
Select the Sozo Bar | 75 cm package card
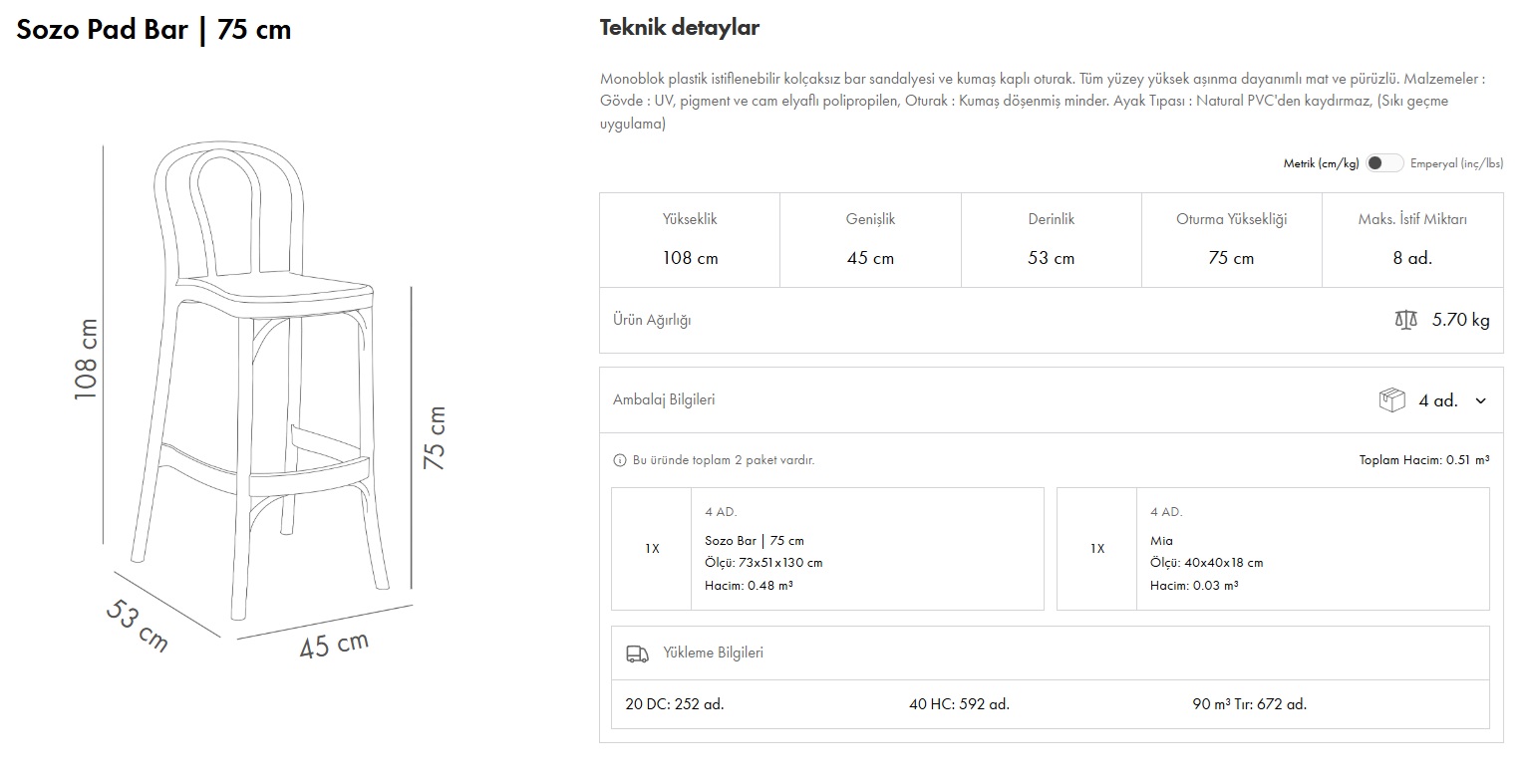(x=827, y=549)
